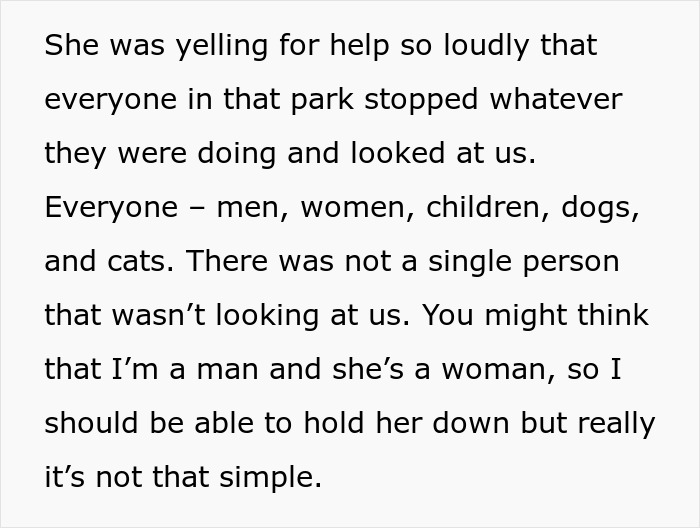This screenshot has height=528, width=700.
Task: Click the word "think"
Action: [611, 316]
